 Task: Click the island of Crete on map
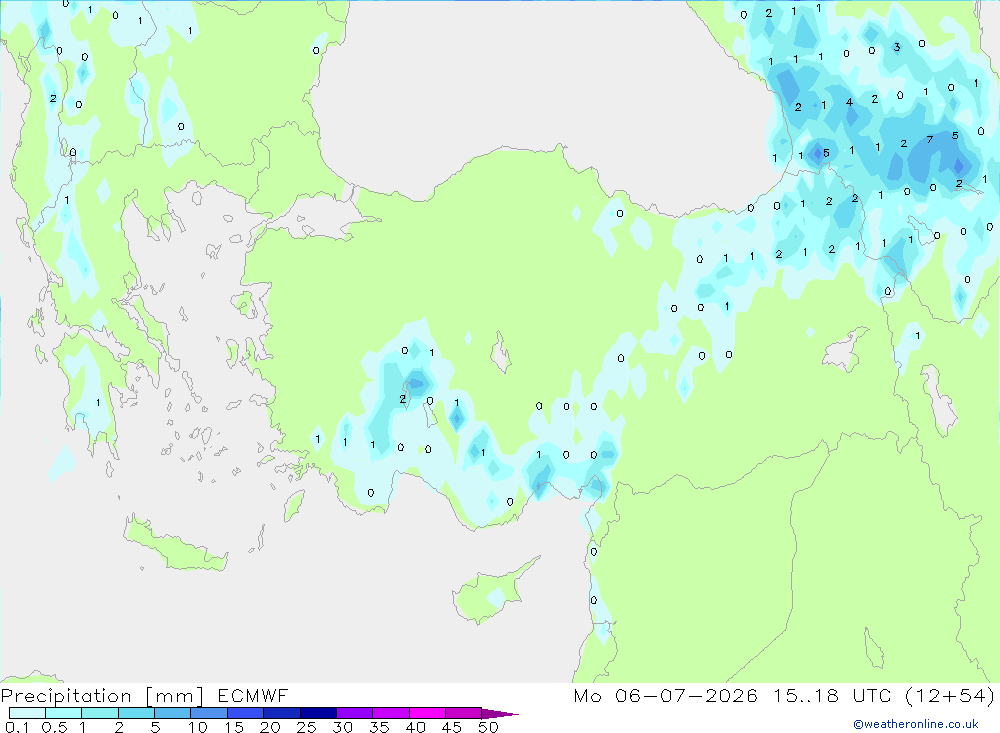175,544
